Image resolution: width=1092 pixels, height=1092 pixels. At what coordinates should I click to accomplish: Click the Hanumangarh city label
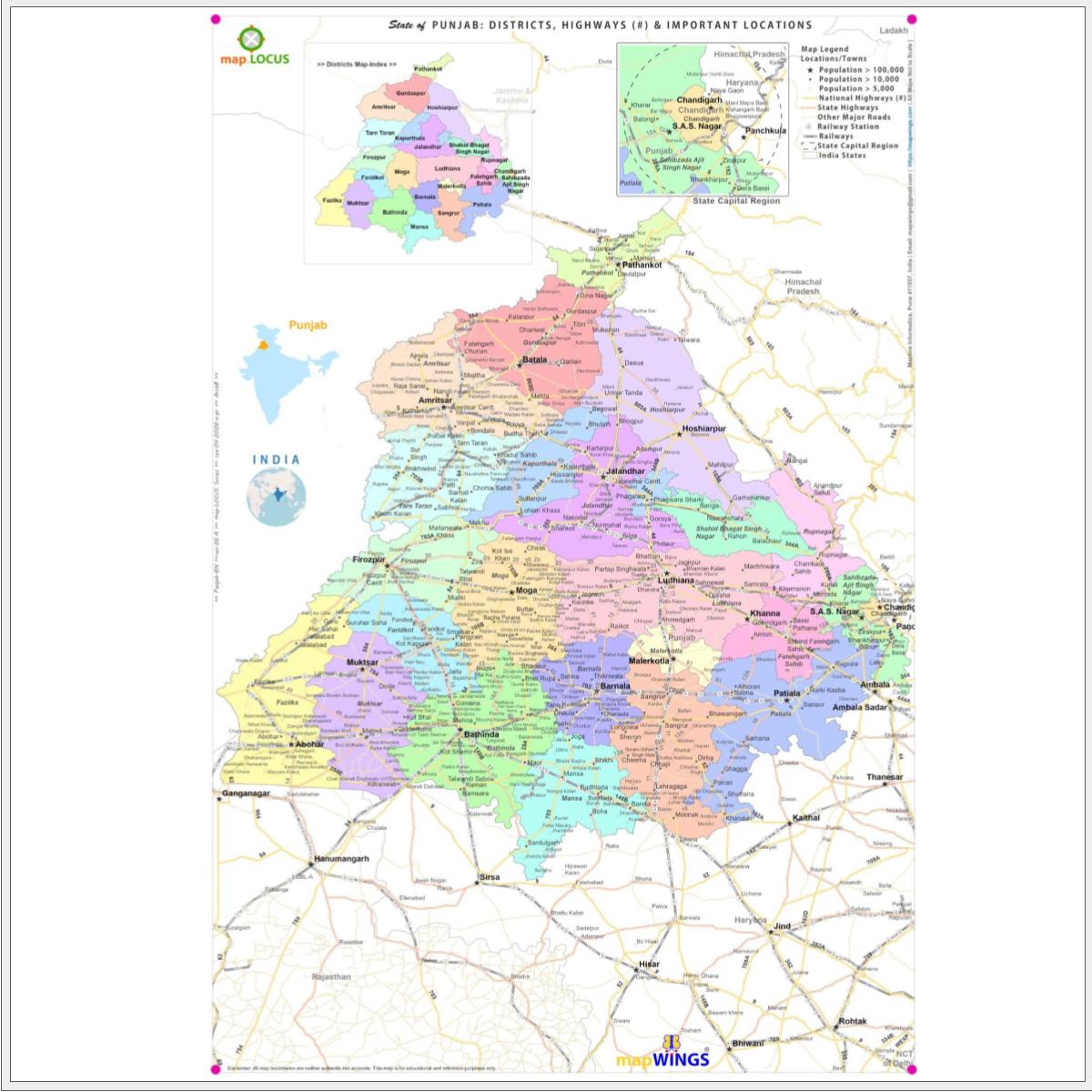pos(341,859)
